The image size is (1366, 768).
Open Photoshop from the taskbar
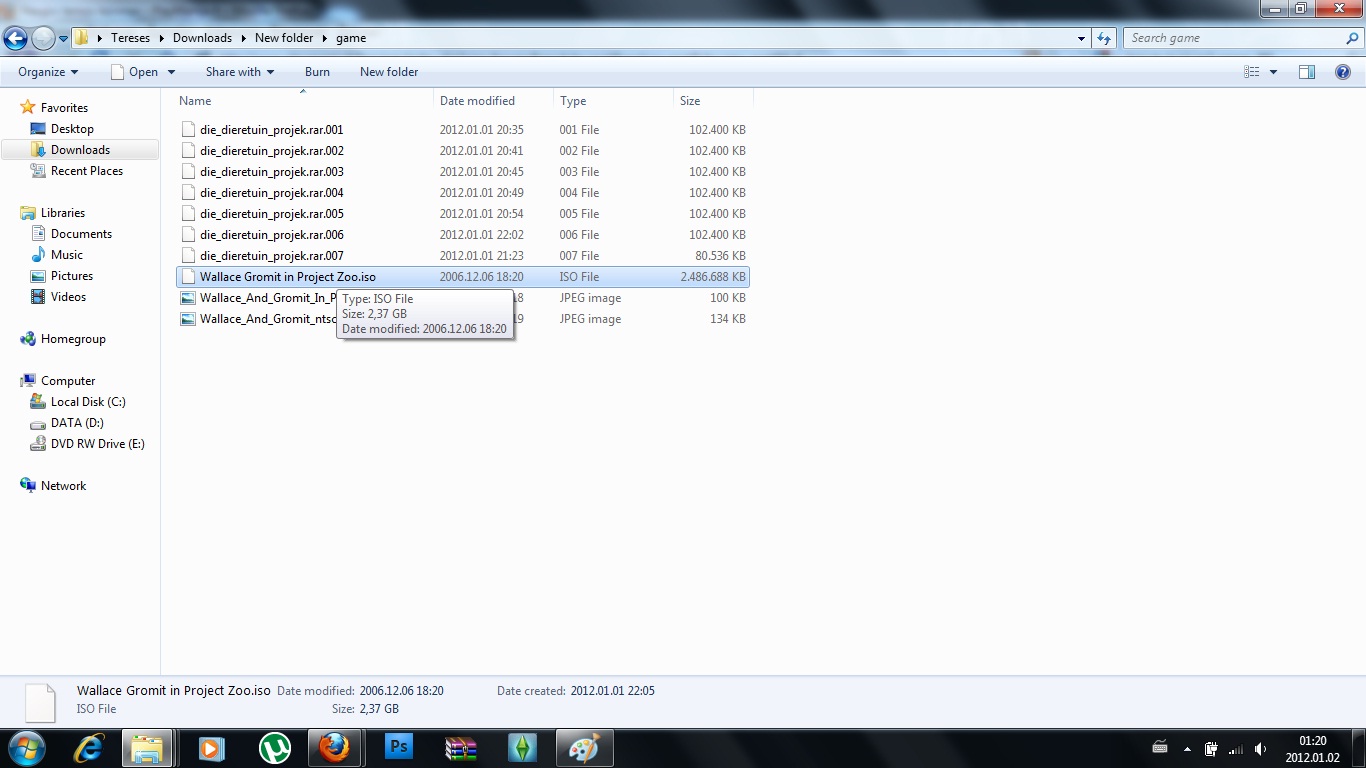pos(399,748)
